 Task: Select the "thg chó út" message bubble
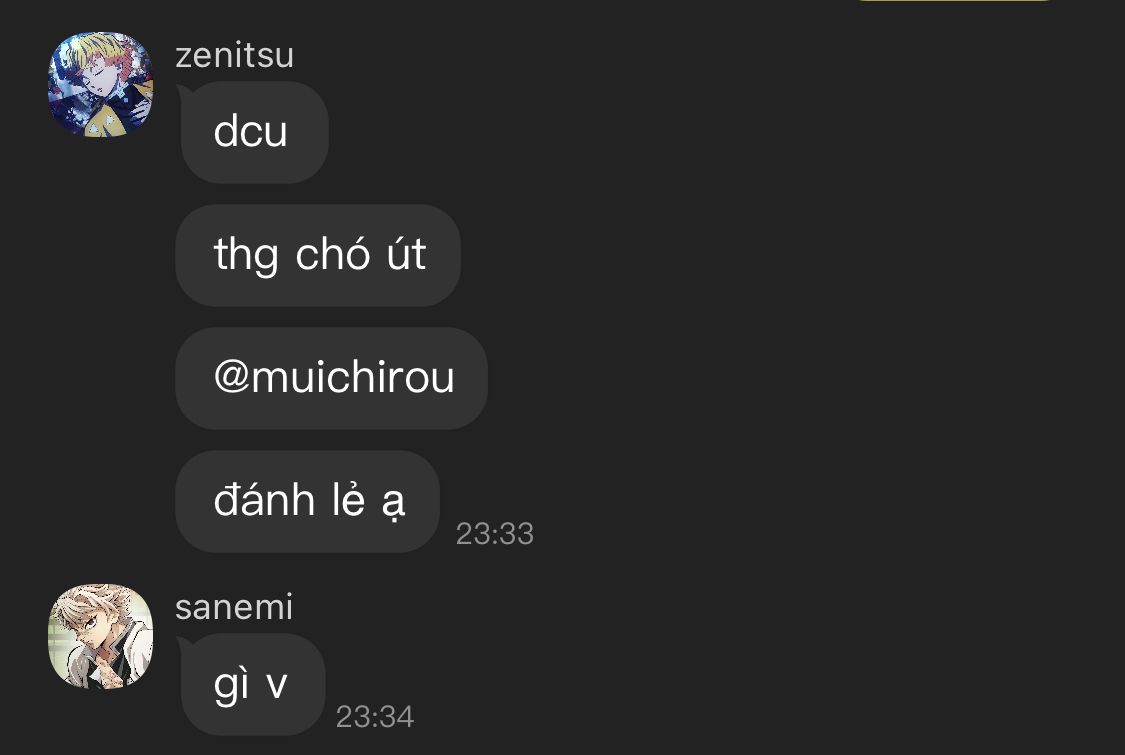318,255
